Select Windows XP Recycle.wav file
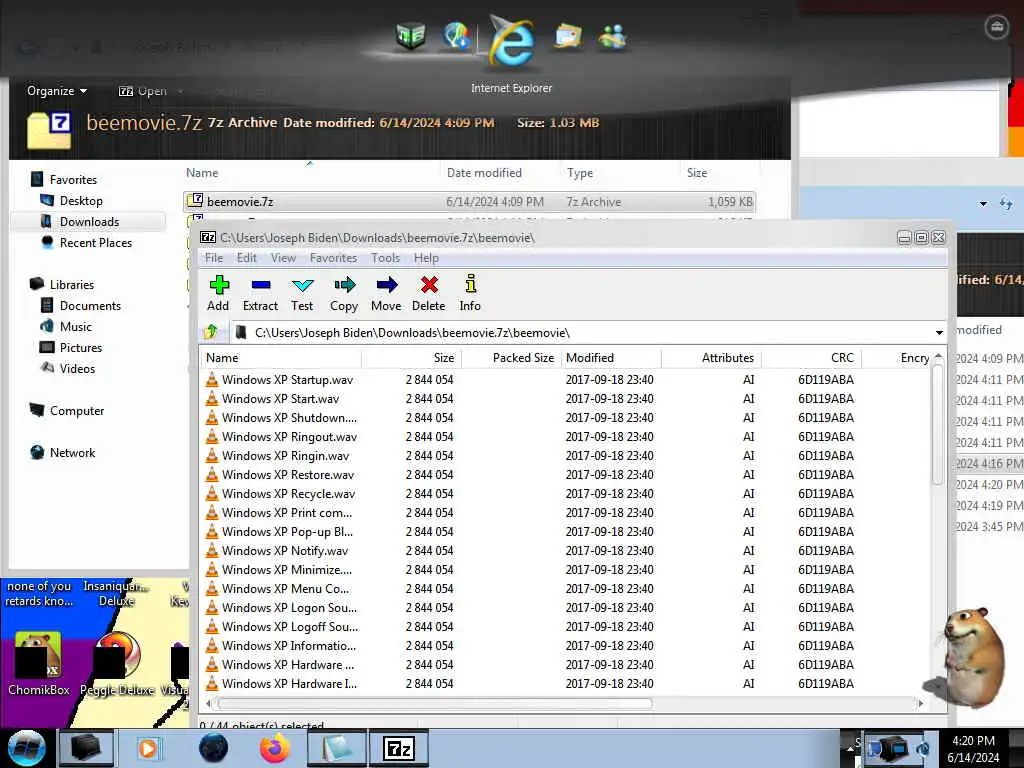This screenshot has height=768, width=1024. [289, 493]
